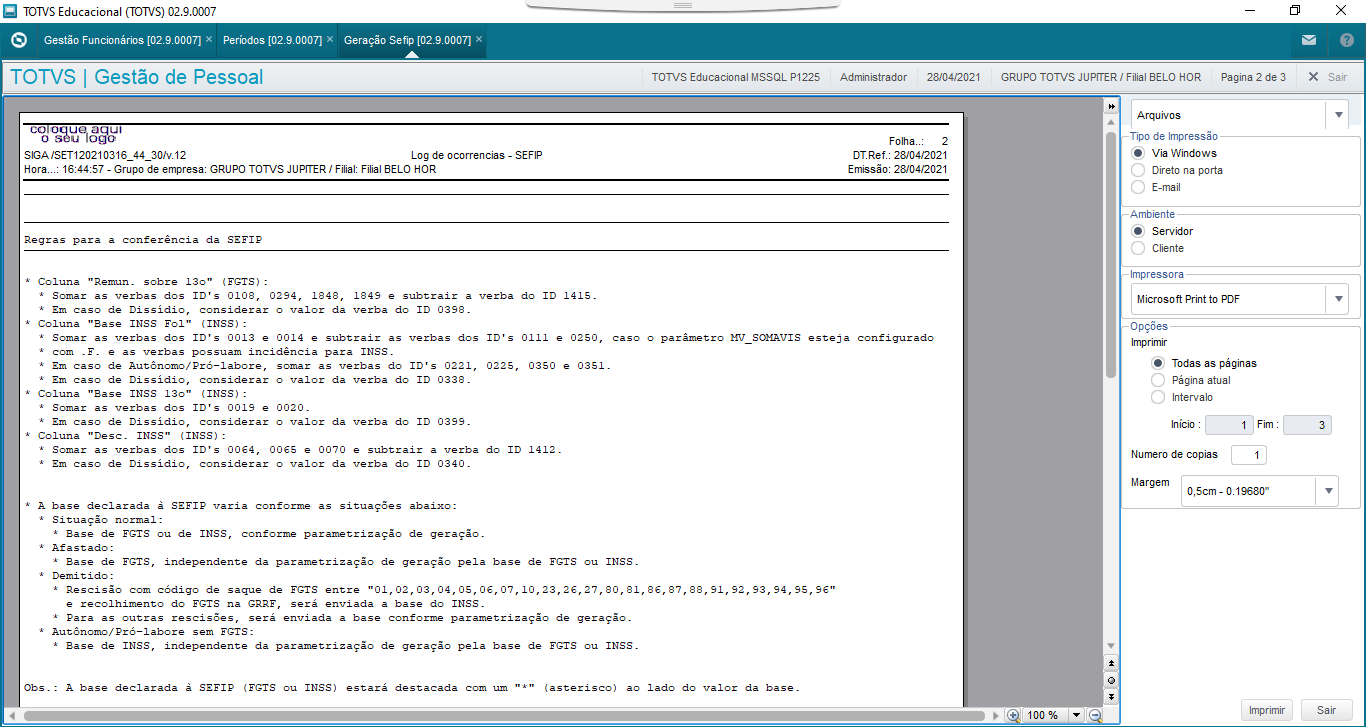Viewport: 1366px width, 727px height.
Task: Switch to Geração Sefip tab
Action: [x=407, y=40]
